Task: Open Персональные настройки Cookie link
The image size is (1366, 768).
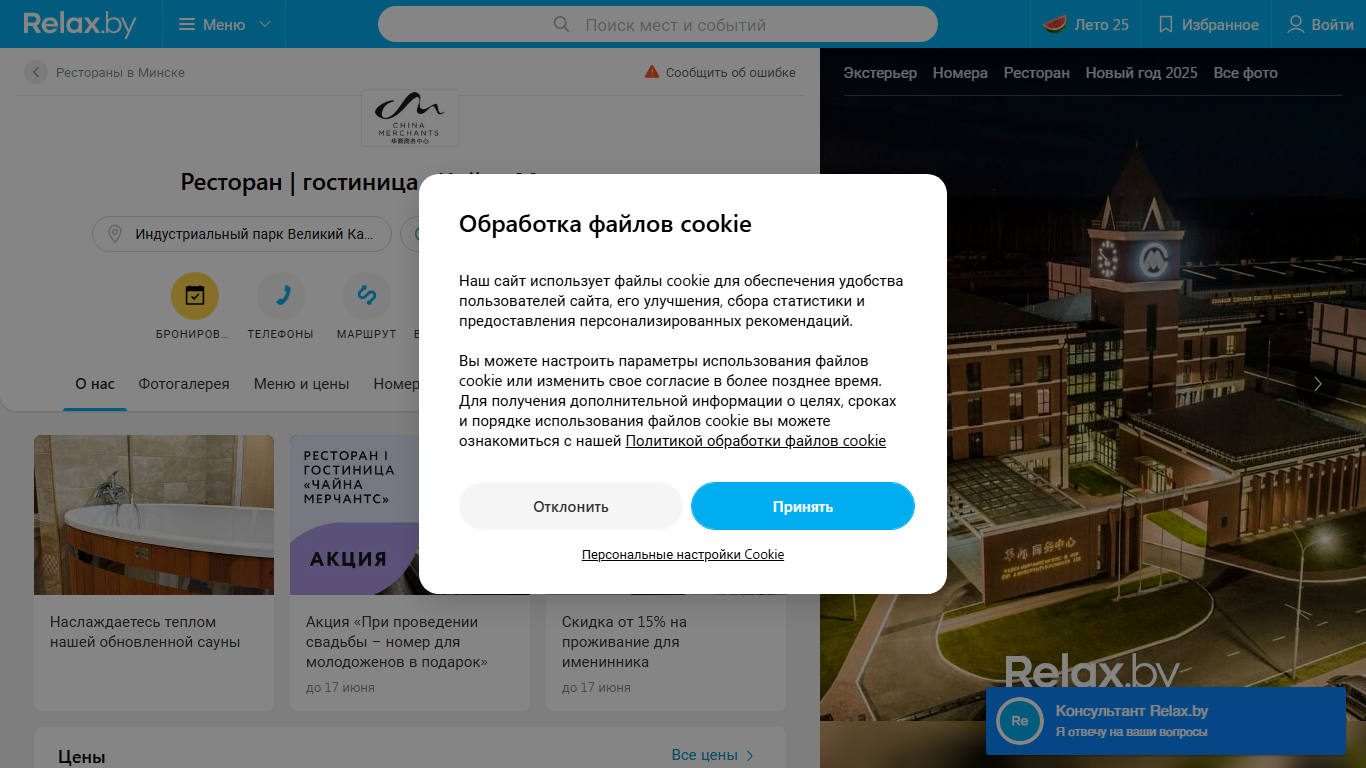Action: [x=683, y=555]
